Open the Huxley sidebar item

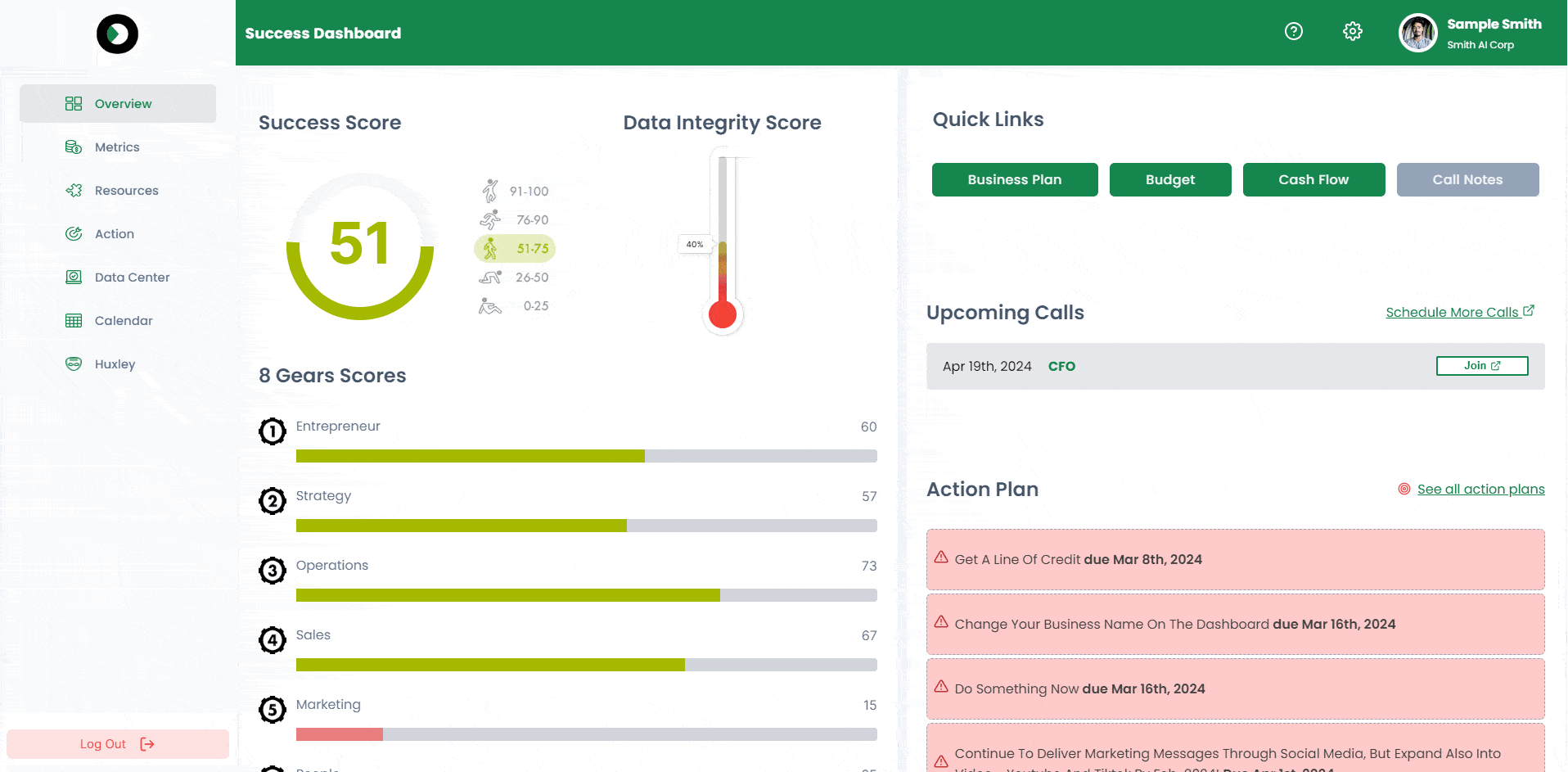[x=115, y=364]
